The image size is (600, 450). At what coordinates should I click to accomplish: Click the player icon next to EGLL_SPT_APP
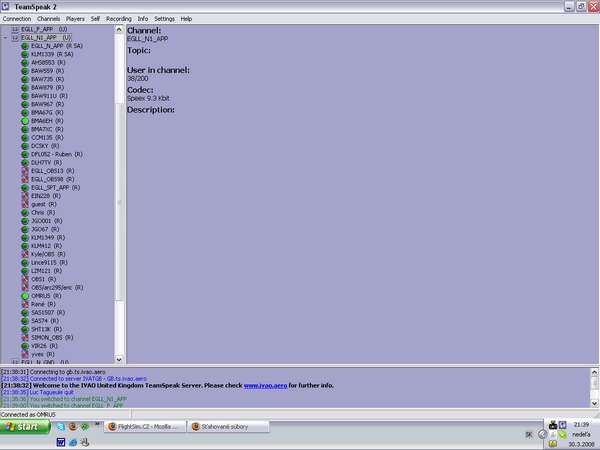click(x=25, y=188)
